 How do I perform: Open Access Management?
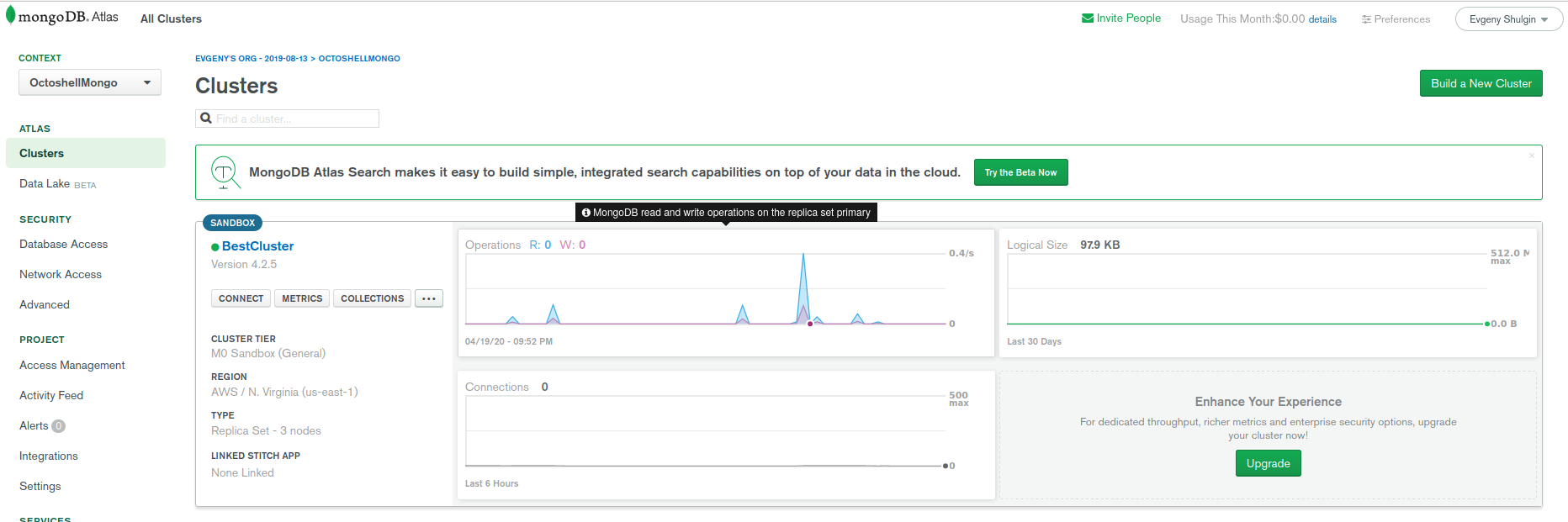click(x=72, y=365)
